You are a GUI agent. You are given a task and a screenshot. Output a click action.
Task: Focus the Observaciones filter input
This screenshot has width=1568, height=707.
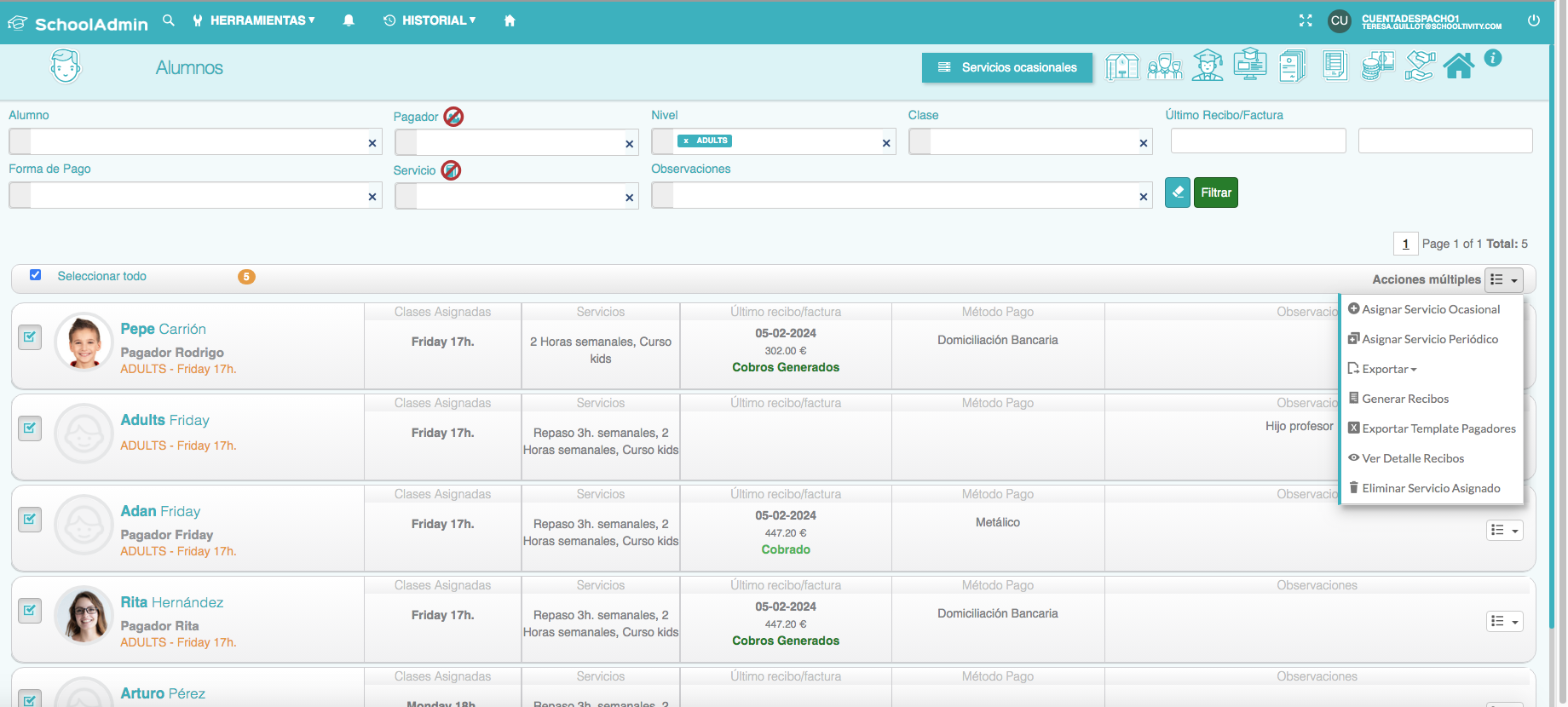tap(902, 195)
